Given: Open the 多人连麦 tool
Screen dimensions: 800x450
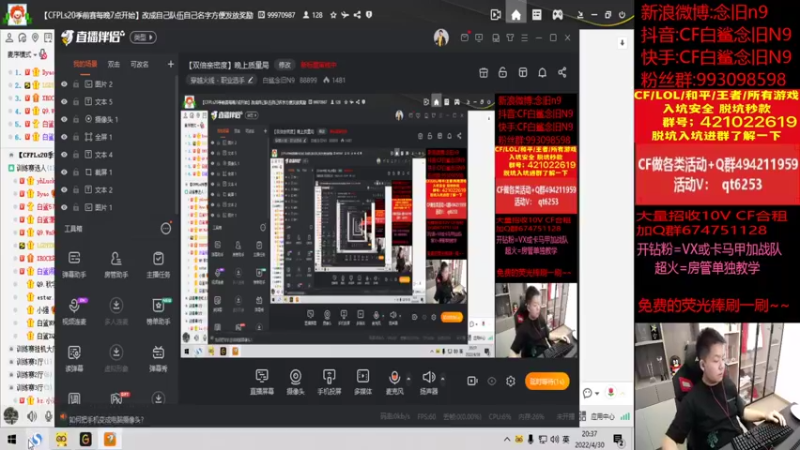Looking at the screenshot, I should 116,311.
